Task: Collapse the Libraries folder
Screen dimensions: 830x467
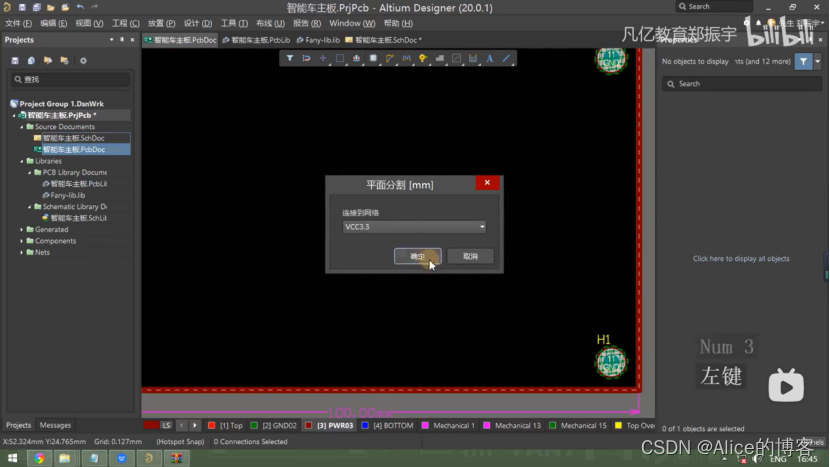Action: [x=22, y=161]
